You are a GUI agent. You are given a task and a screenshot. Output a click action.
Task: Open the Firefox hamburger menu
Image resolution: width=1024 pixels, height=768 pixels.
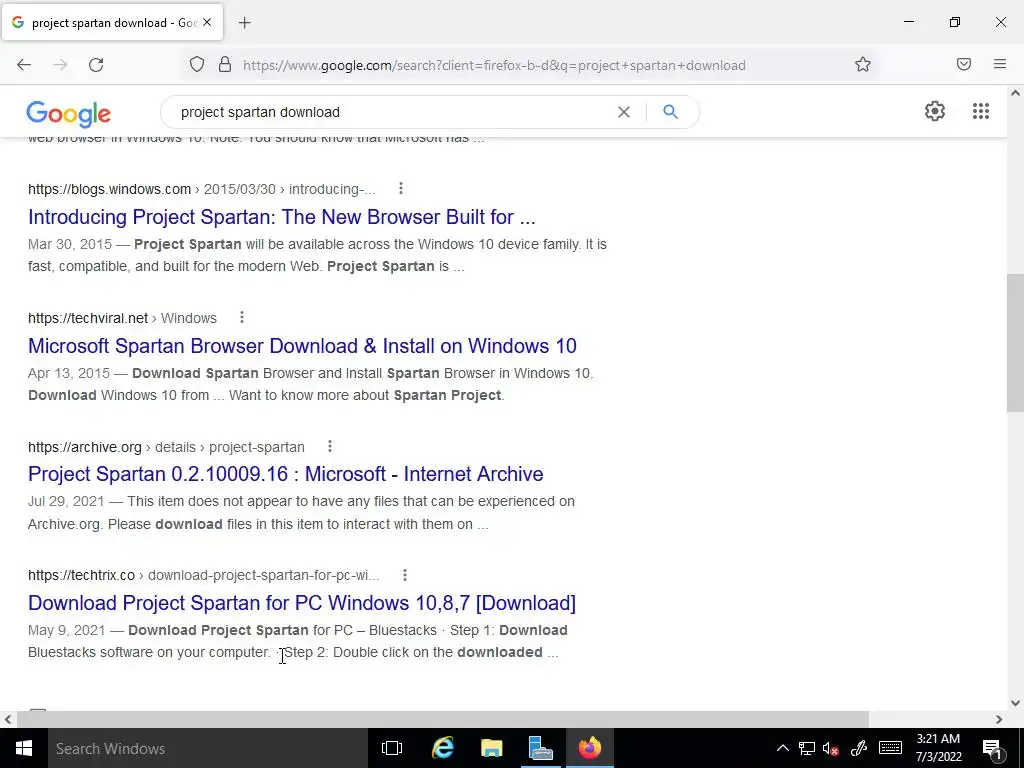point(1000,64)
